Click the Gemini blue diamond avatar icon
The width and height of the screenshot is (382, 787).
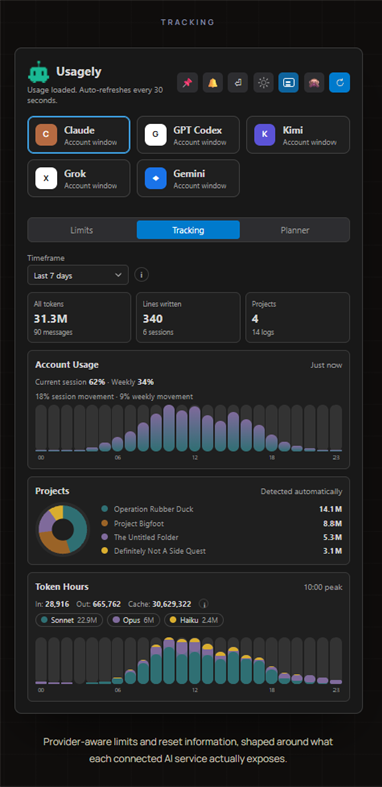click(x=156, y=178)
